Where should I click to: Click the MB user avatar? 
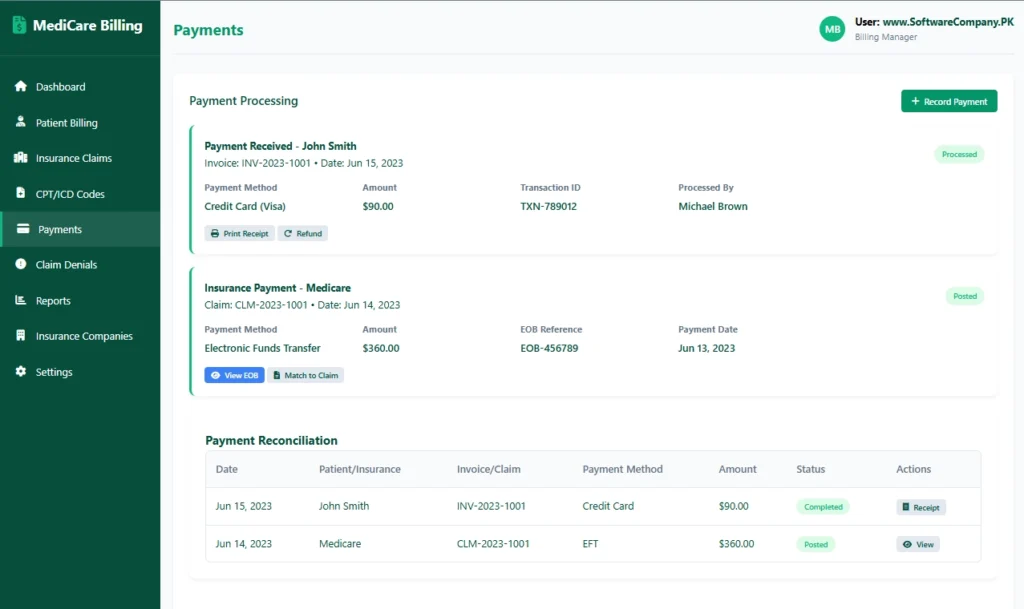[x=832, y=30]
